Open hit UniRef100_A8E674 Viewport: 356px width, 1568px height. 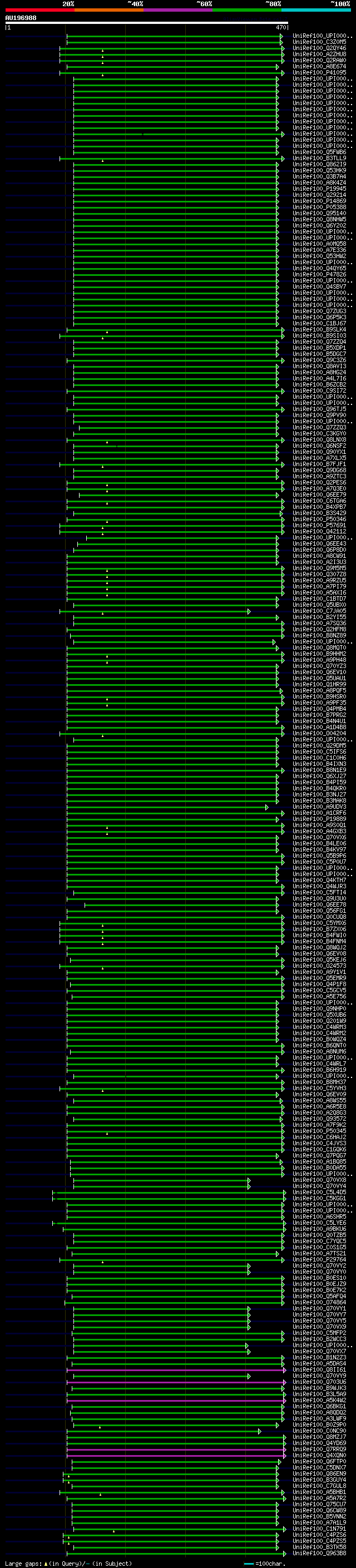pyautogui.click(x=319, y=66)
